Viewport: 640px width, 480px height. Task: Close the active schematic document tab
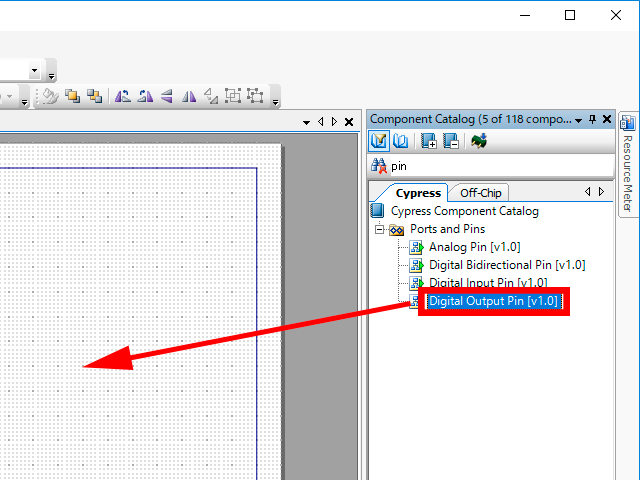[349, 122]
